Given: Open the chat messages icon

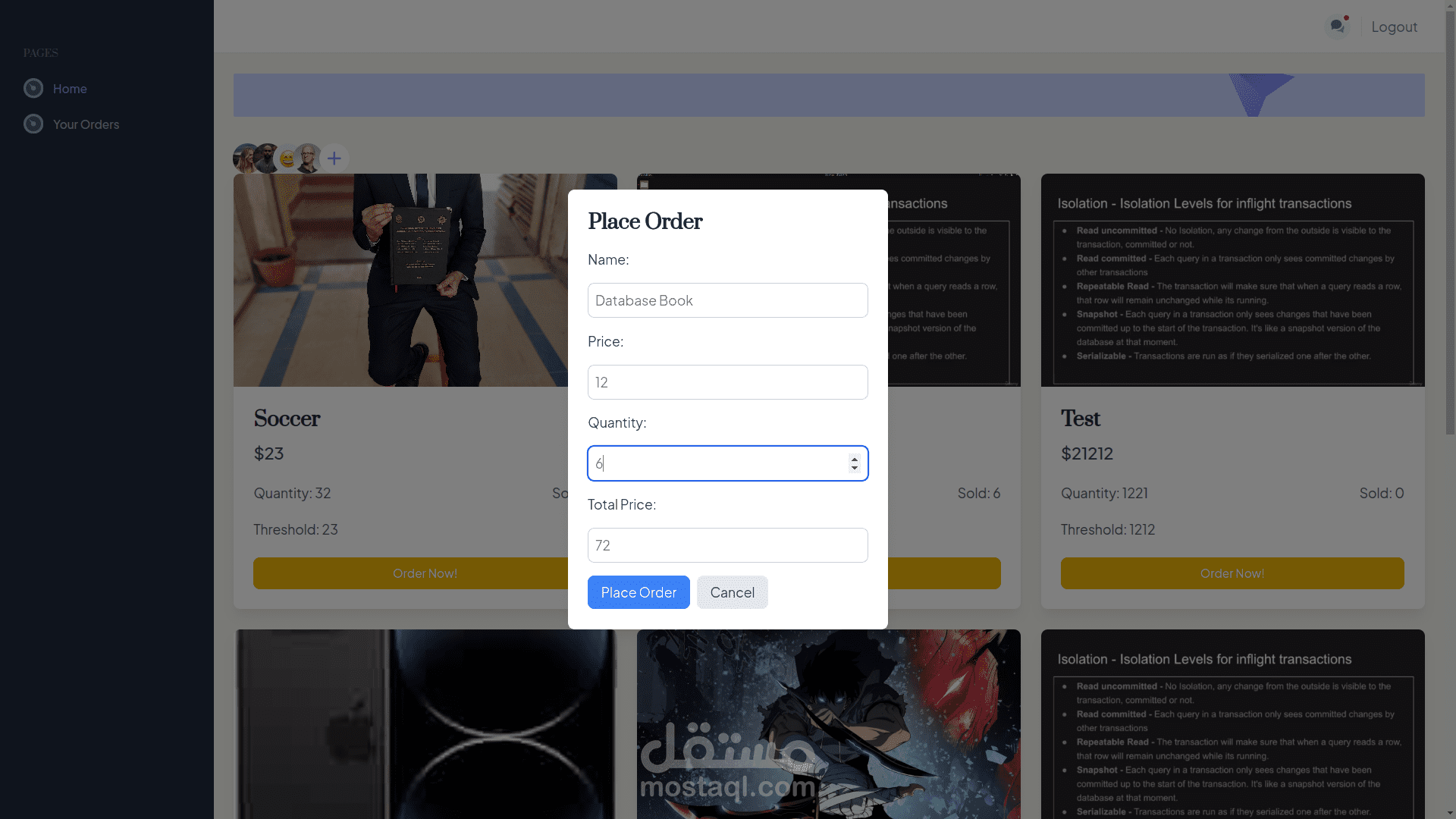Looking at the screenshot, I should (1337, 27).
